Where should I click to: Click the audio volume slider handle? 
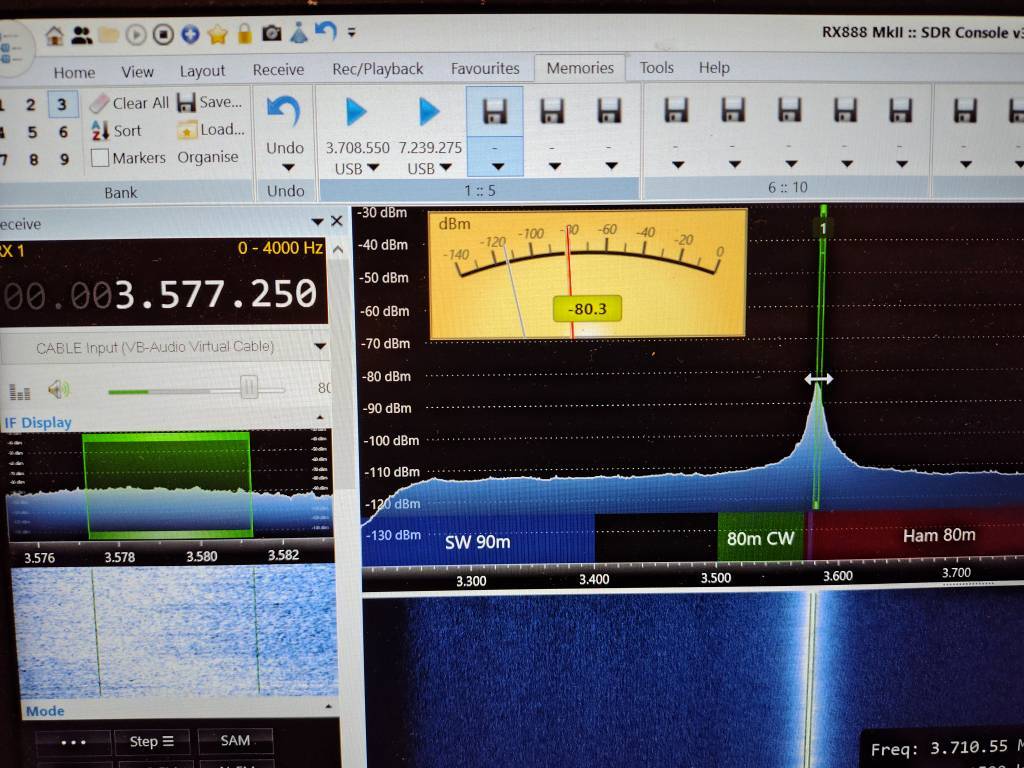tap(249, 388)
